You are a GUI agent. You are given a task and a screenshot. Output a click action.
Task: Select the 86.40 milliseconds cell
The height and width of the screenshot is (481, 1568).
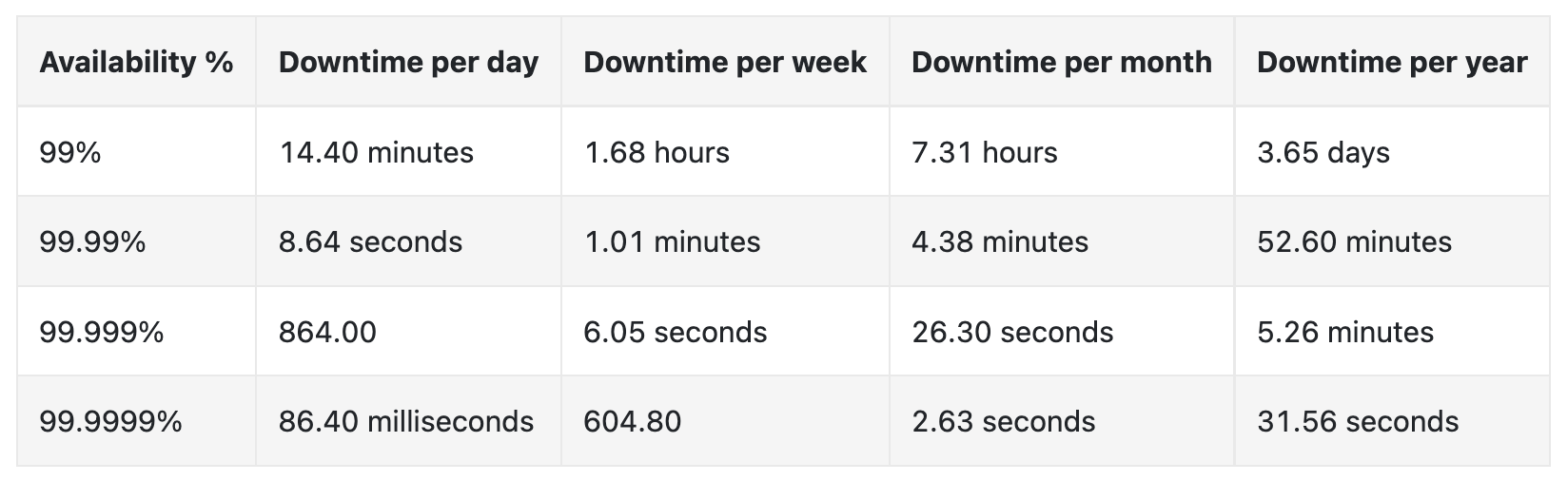pyautogui.click(x=406, y=421)
